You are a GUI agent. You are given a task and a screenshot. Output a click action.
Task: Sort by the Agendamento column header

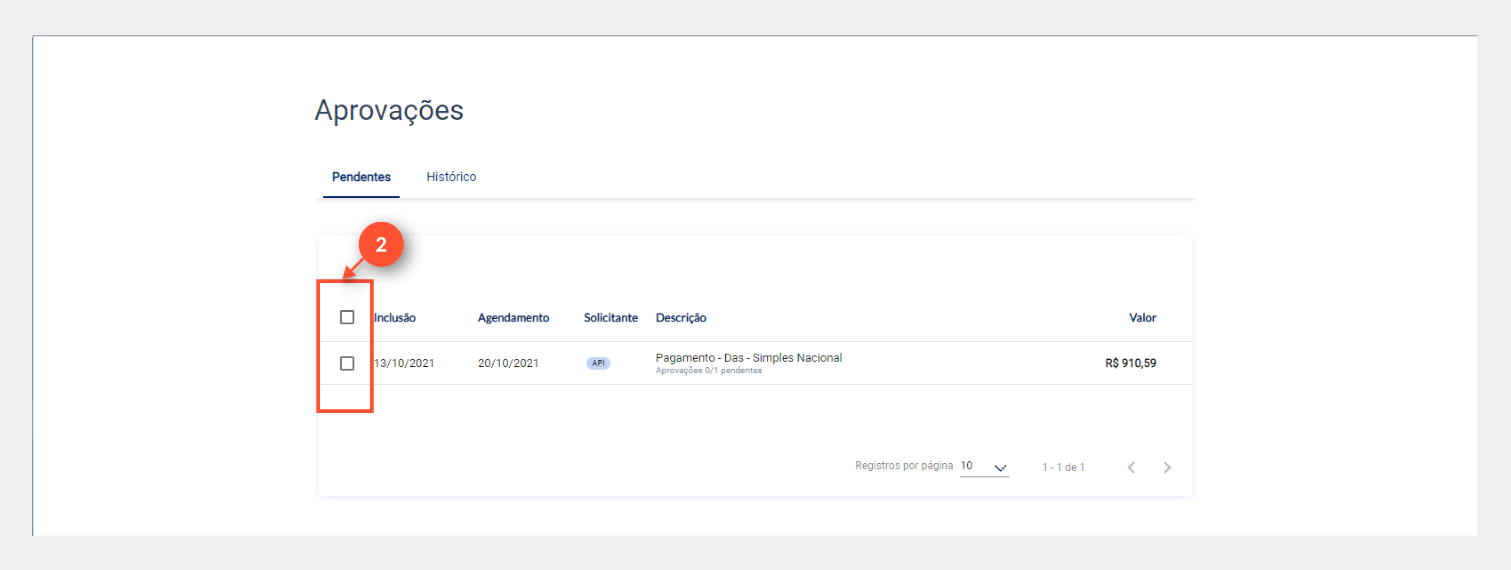(513, 318)
